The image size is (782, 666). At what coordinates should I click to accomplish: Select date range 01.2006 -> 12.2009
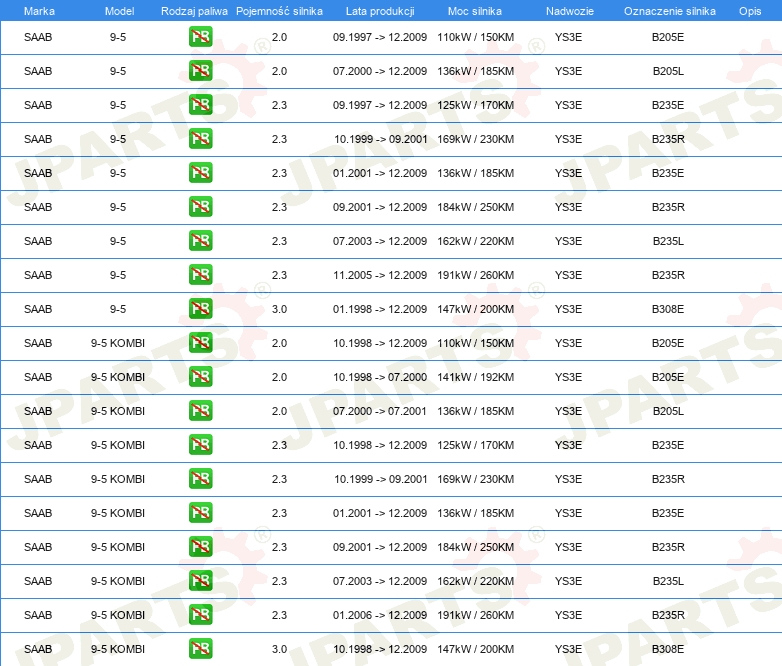point(380,615)
